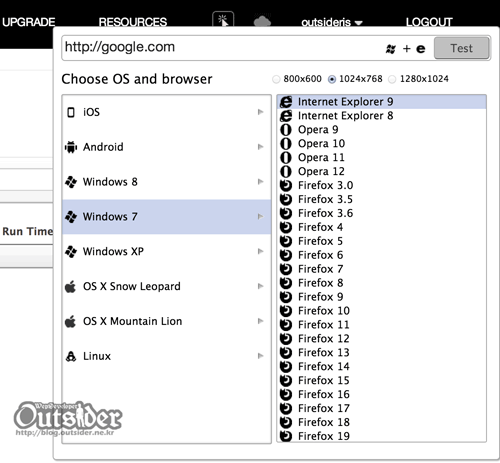The image size is (500, 463).
Task: Click the cloud icon in top bar
Action: pyautogui.click(x=262, y=21)
